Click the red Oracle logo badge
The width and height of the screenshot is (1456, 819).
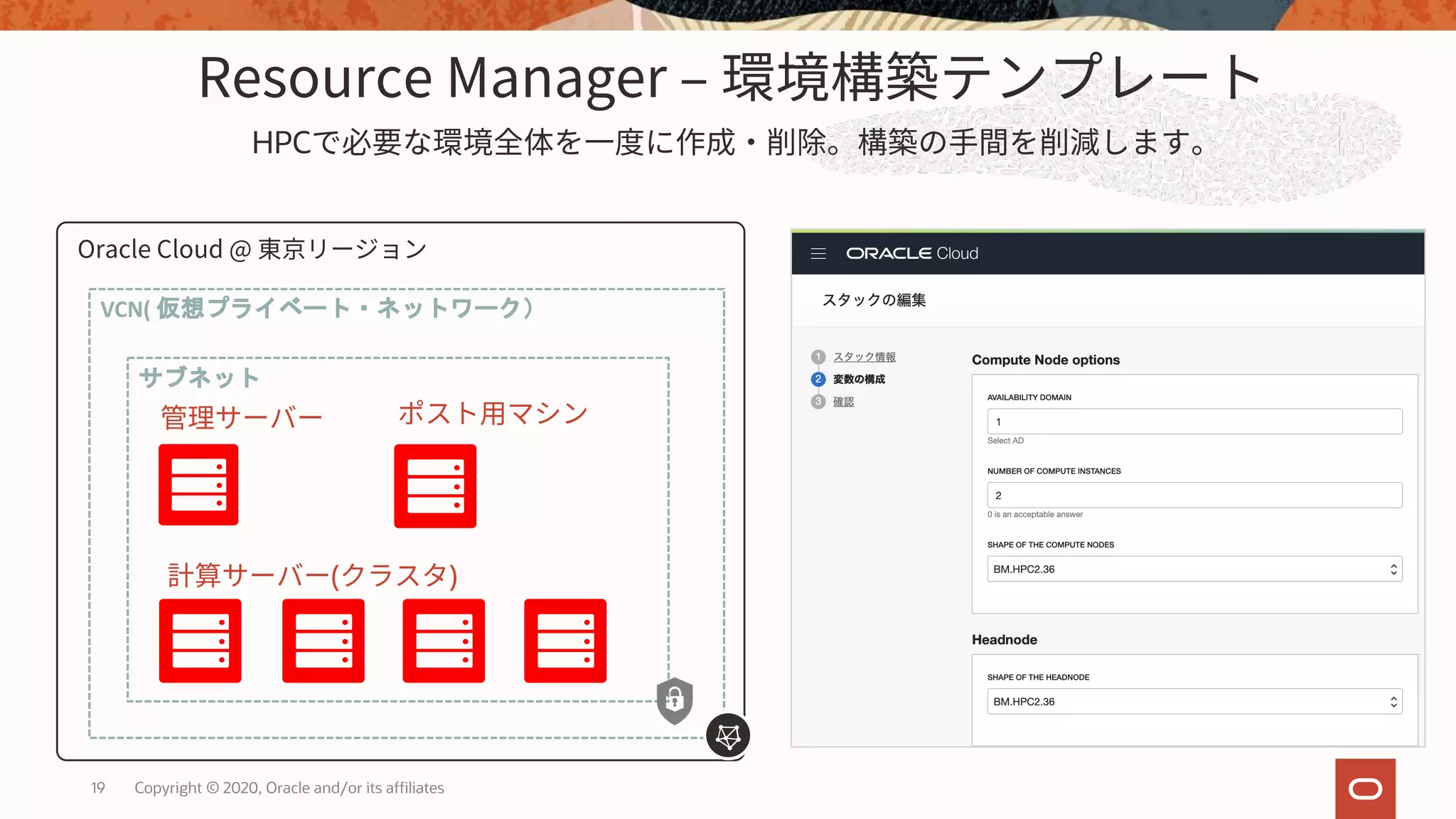[1365, 788]
